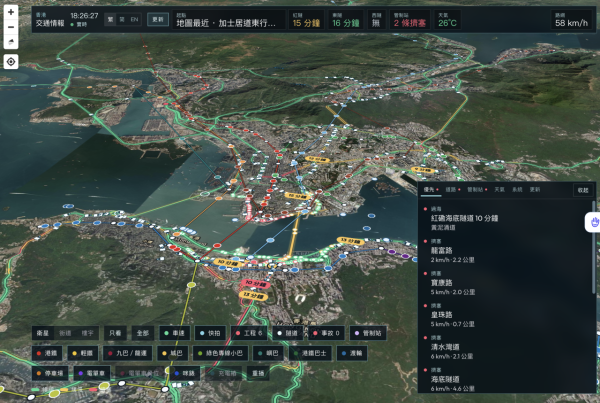The width and height of the screenshot is (600, 403).
Task: Toggle the 九巴 / 龍運 bus layer
Action: (x=127, y=353)
